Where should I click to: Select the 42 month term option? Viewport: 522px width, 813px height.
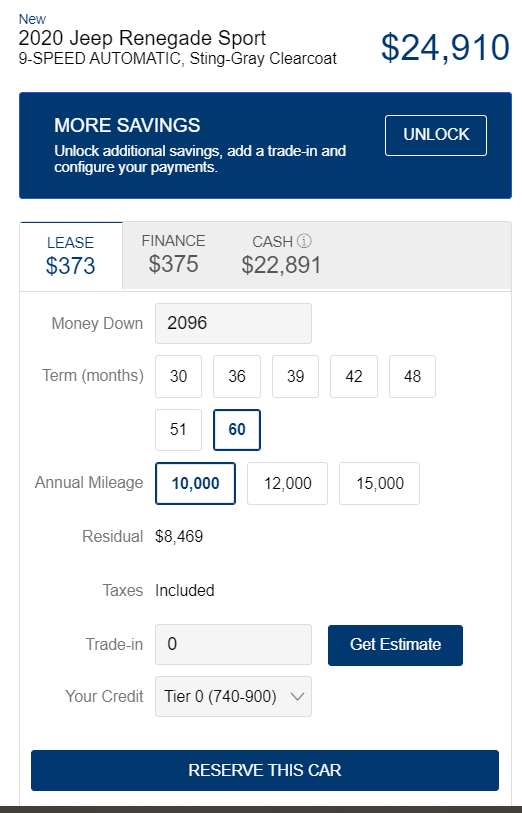point(354,376)
